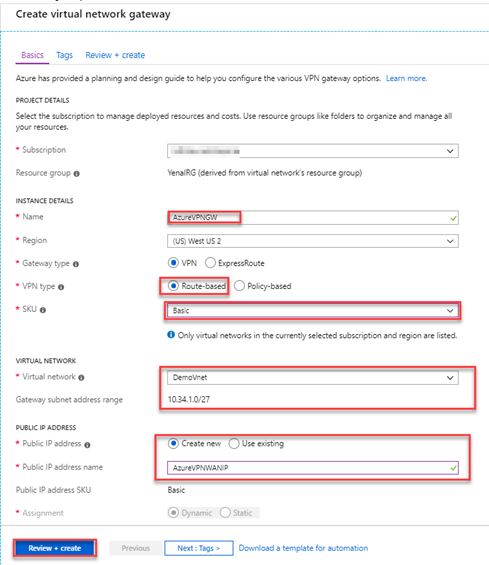The width and height of the screenshot is (489, 565).
Task: Expand the Virtual network dropdown DemoVnet
Action: coord(313,378)
